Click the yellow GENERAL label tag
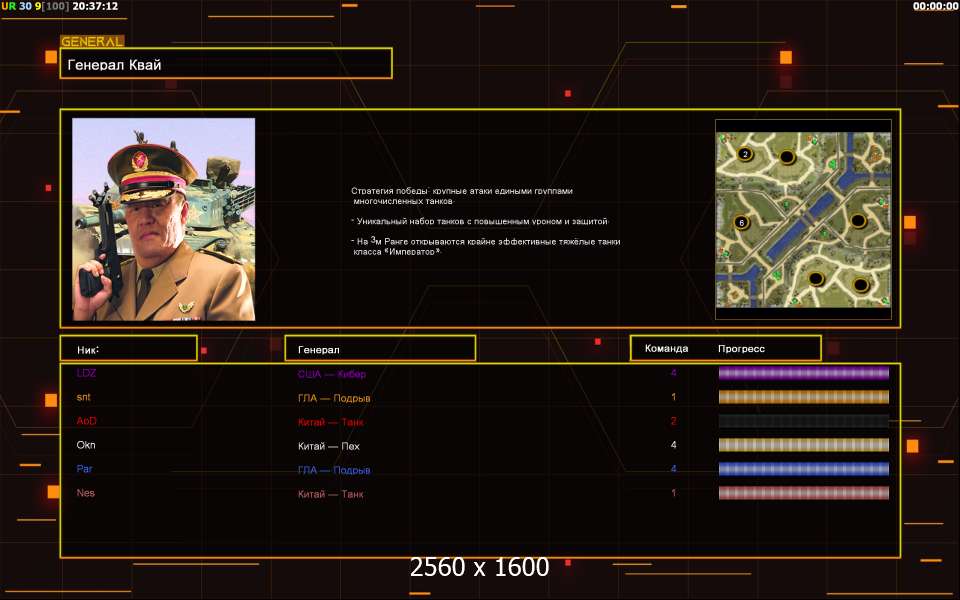Viewport: 960px width, 600px height. pos(92,41)
